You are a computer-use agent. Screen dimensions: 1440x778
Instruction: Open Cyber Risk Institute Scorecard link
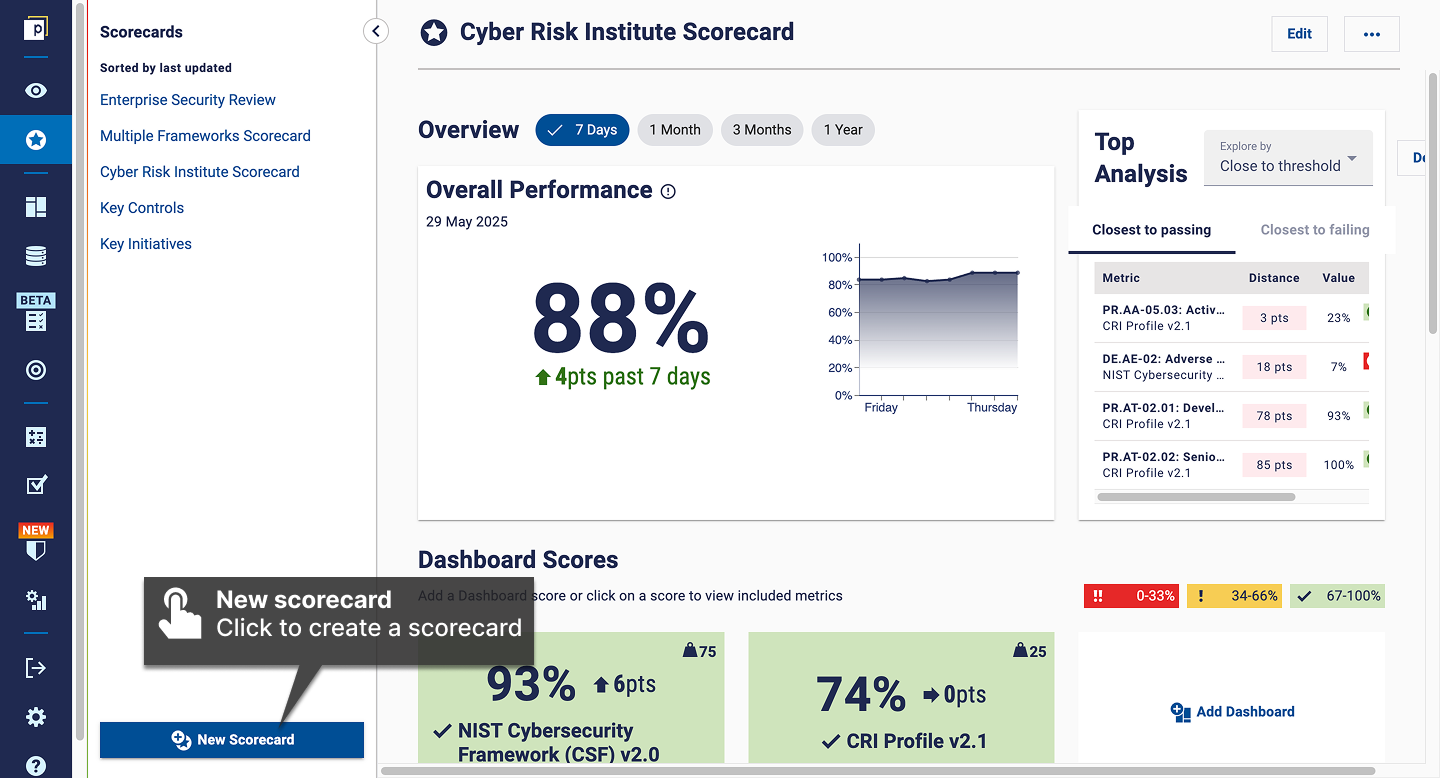200,172
